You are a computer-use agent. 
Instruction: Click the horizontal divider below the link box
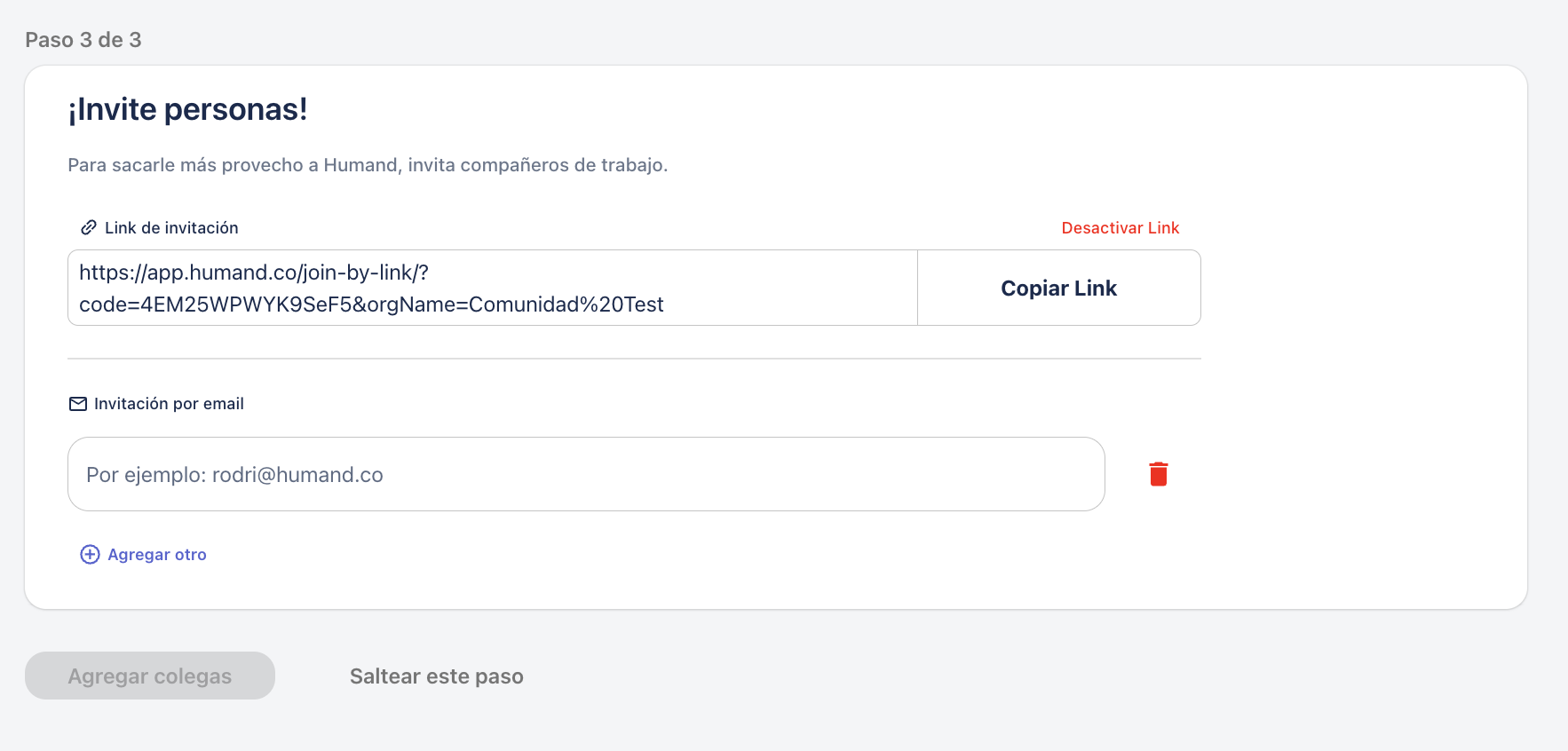(634, 359)
